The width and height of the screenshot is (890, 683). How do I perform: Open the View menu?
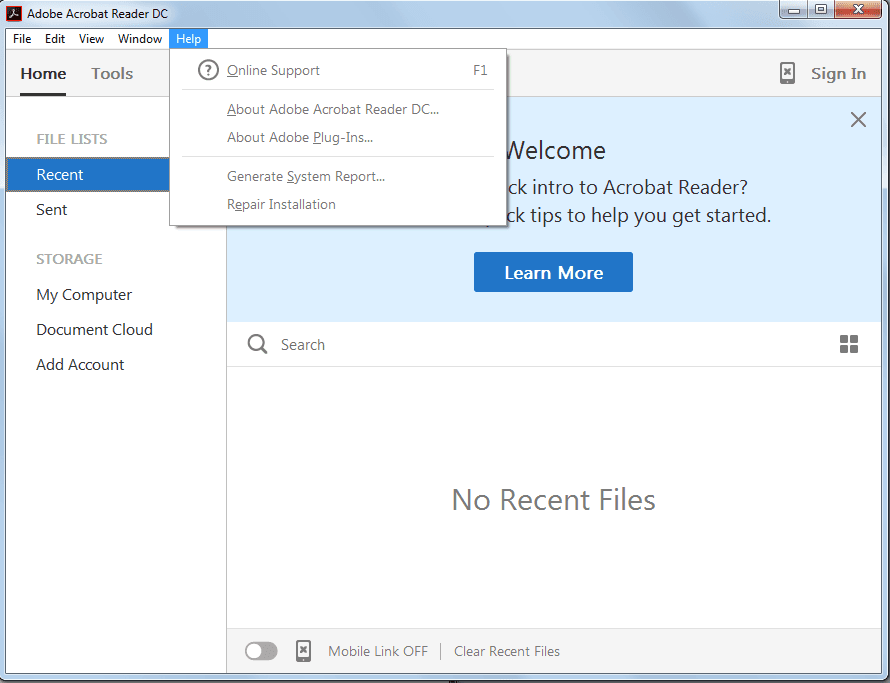91,39
